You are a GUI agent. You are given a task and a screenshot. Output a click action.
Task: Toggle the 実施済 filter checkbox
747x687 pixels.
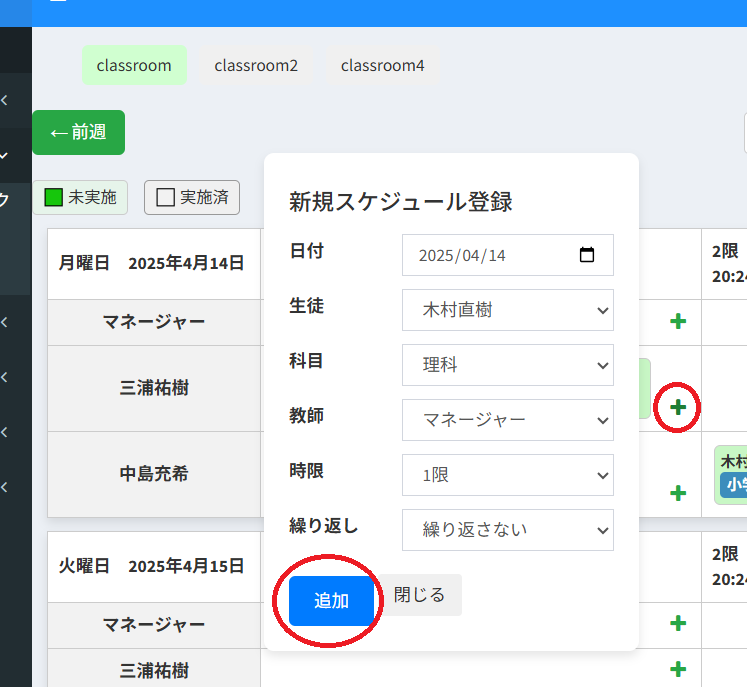pyautogui.click(x=165, y=197)
